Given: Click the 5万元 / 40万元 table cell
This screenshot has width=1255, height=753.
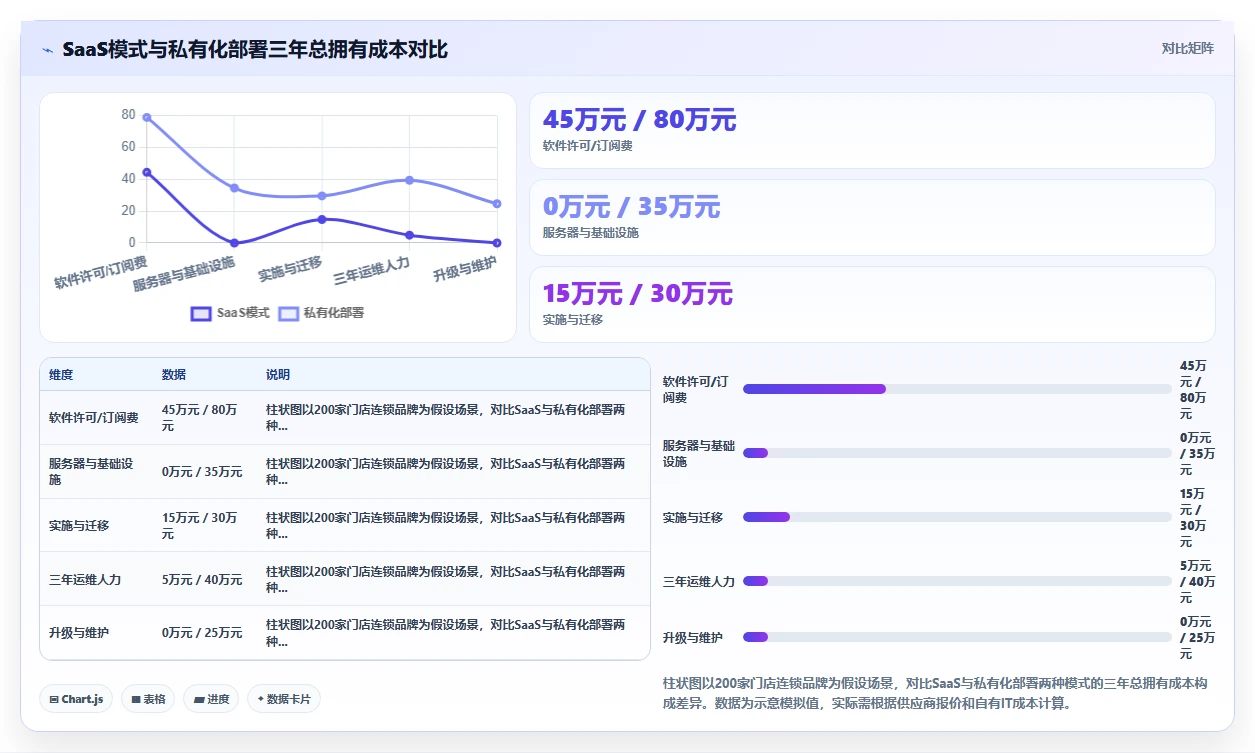Looking at the screenshot, I should point(202,580).
